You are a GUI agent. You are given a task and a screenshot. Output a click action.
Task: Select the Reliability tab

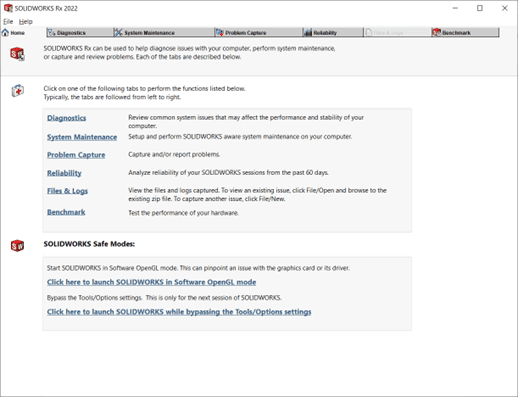point(333,32)
